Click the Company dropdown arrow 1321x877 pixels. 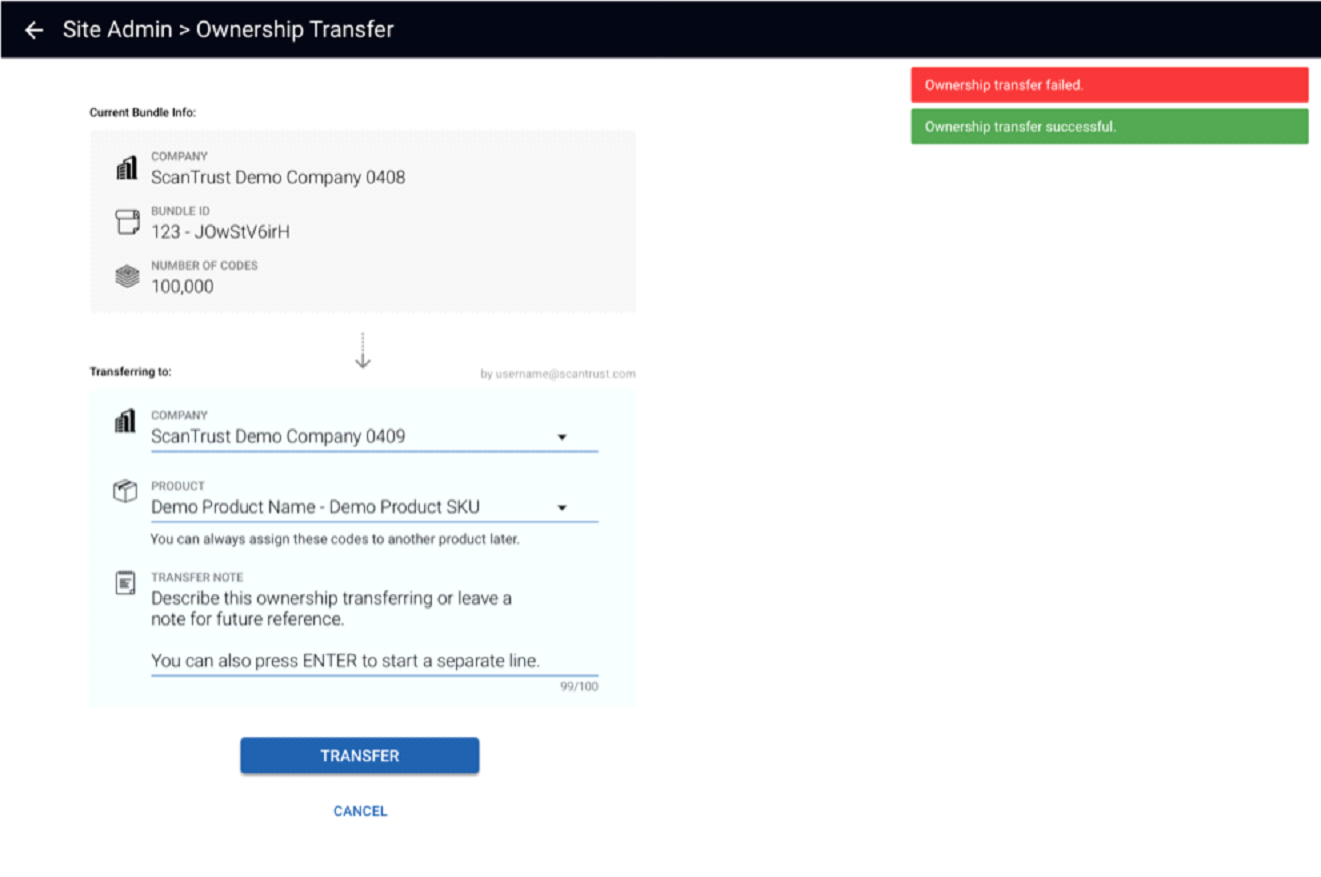point(562,438)
